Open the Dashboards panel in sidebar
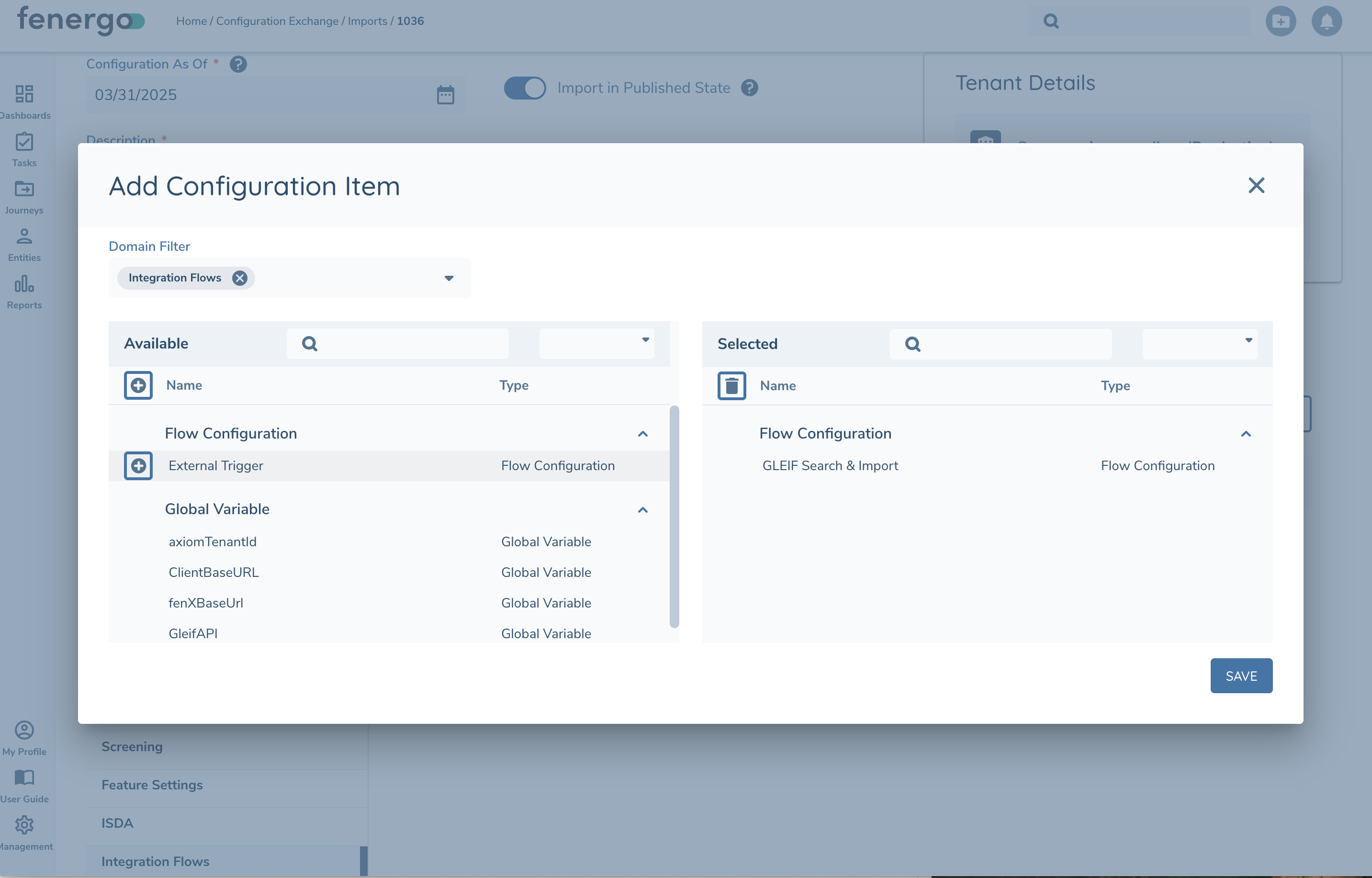Viewport: 1372px width, 878px height. point(23,95)
